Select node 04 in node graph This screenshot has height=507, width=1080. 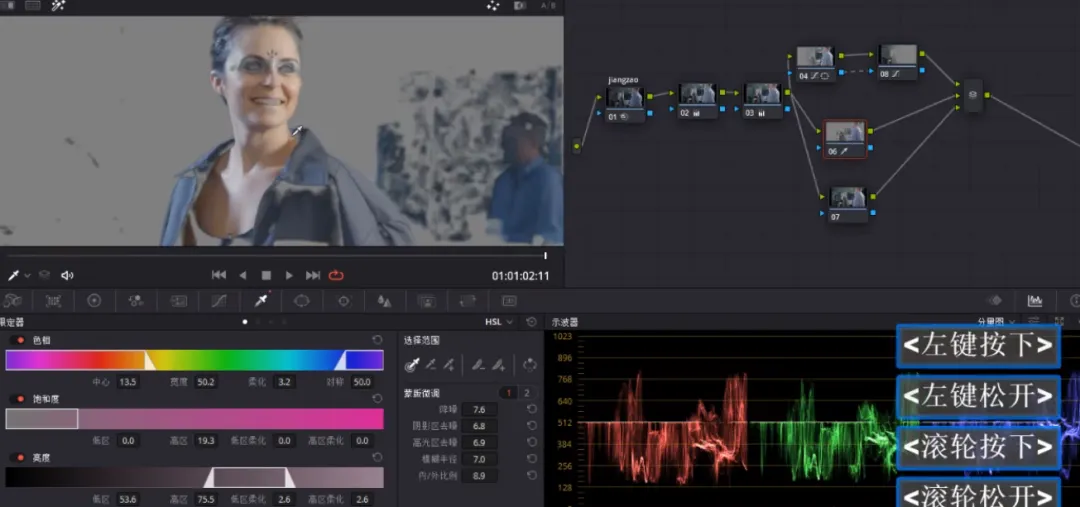(x=816, y=64)
